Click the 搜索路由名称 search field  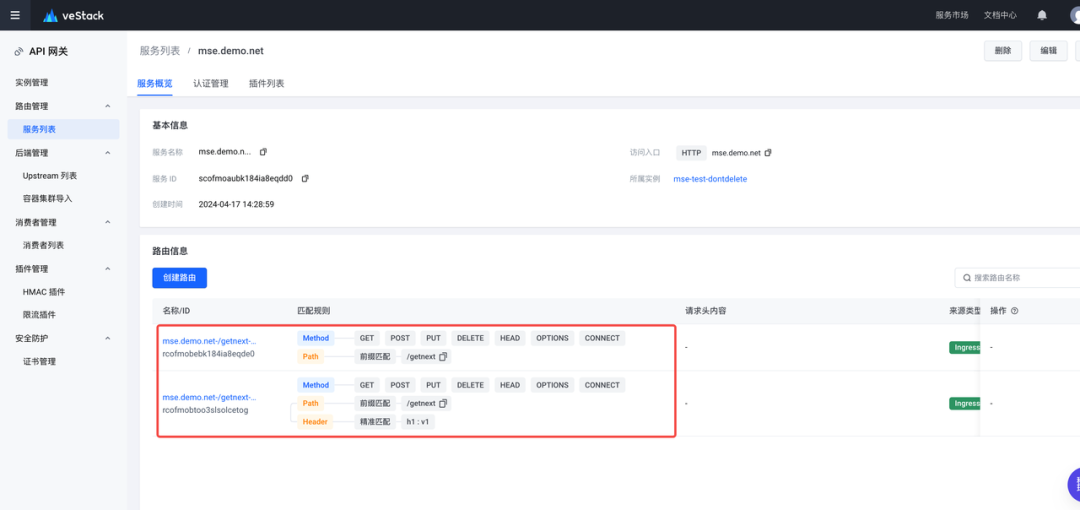[x=1017, y=278]
